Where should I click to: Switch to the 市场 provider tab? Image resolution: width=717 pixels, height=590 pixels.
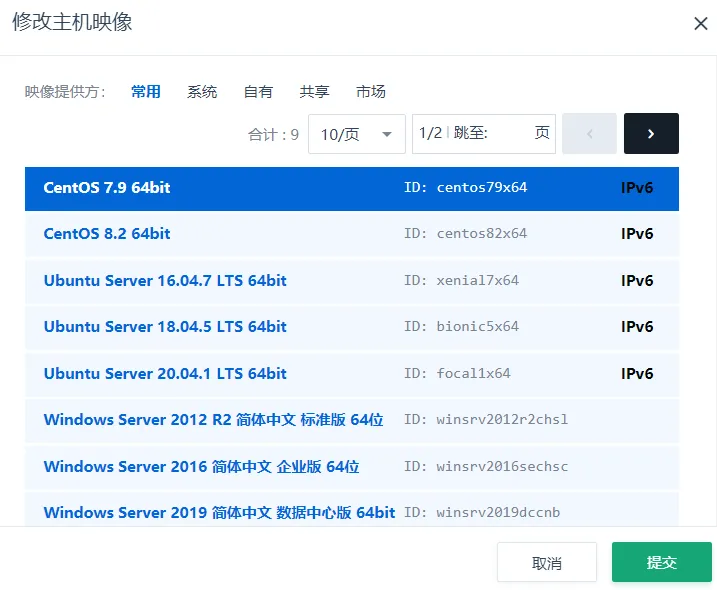click(x=371, y=91)
